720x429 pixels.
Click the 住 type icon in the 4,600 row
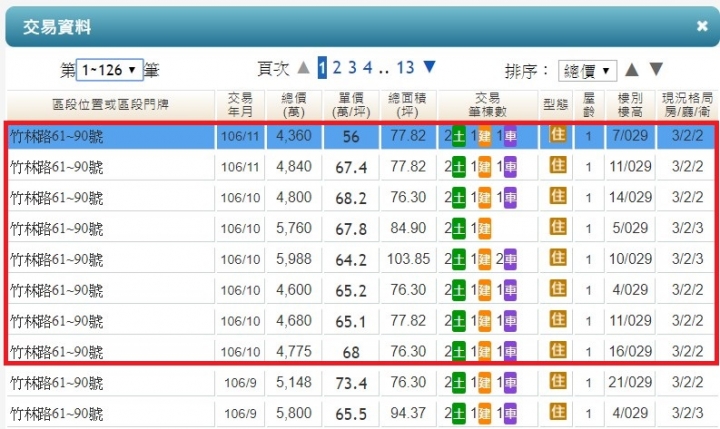[x=557, y=288]
